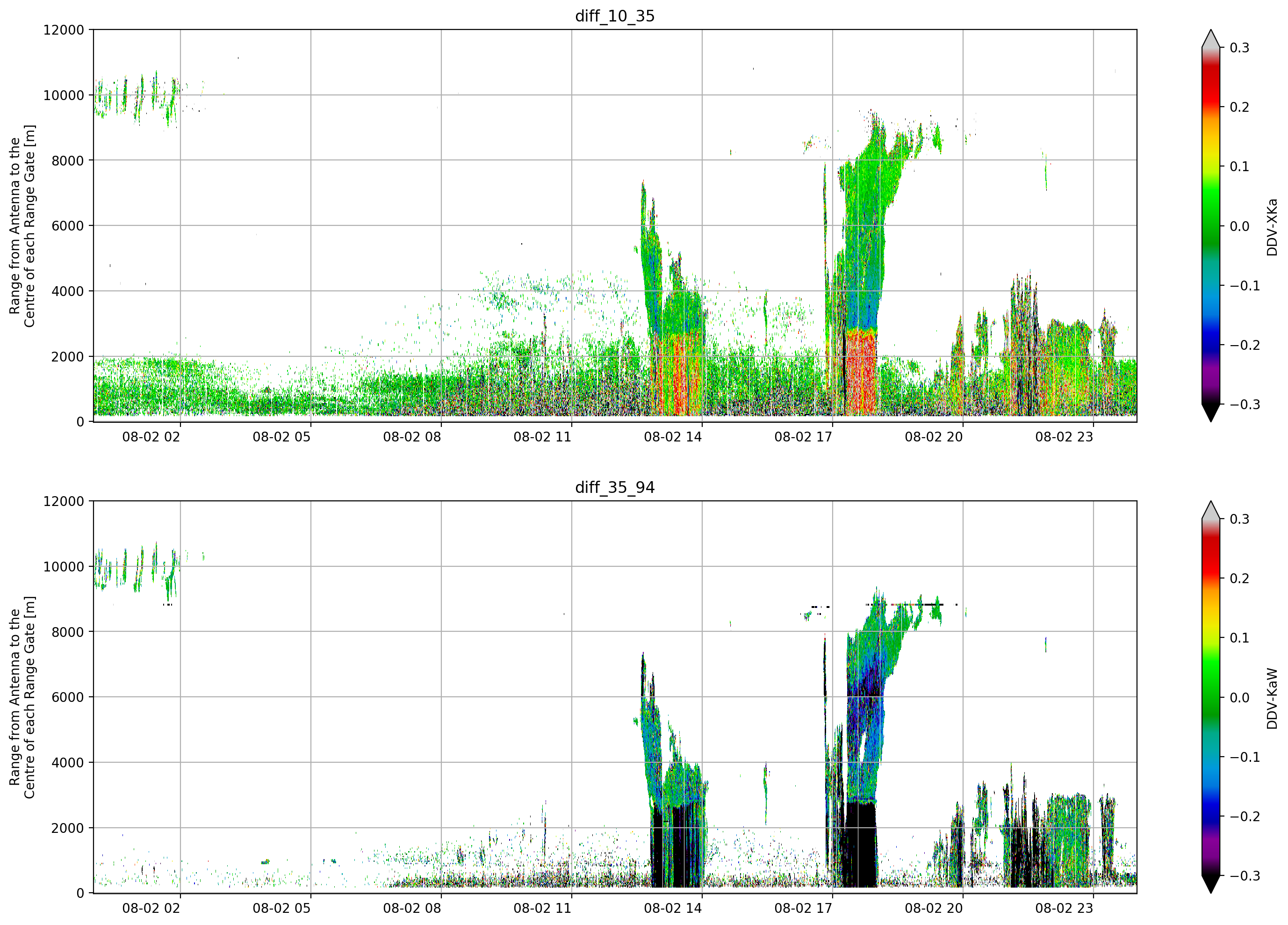Click the 08-02 08 x-tick under diff_10_35

pos(412,437)
